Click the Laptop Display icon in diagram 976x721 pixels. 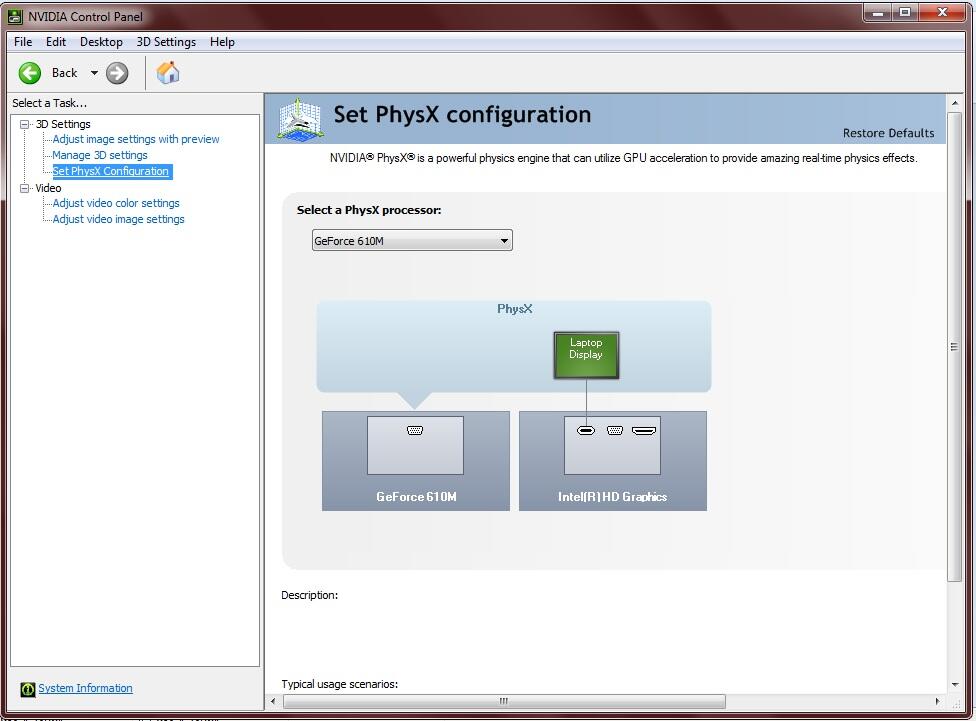pyautogui.click(x=586, y=355)
